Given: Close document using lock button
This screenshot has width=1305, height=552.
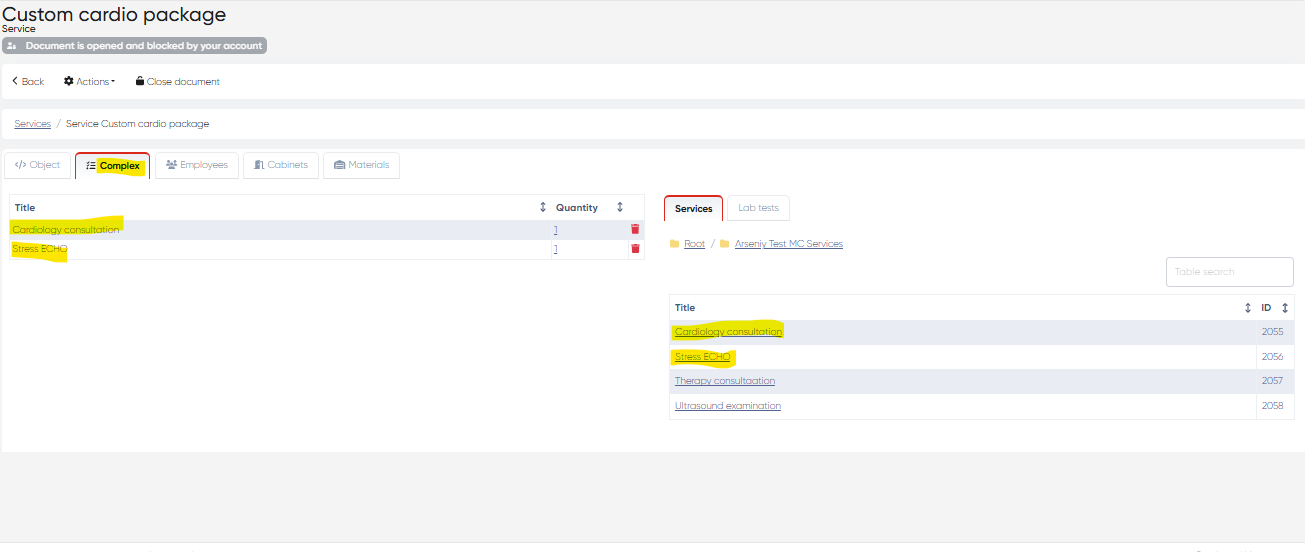Looking at the screenshot, I should (178, 82).
